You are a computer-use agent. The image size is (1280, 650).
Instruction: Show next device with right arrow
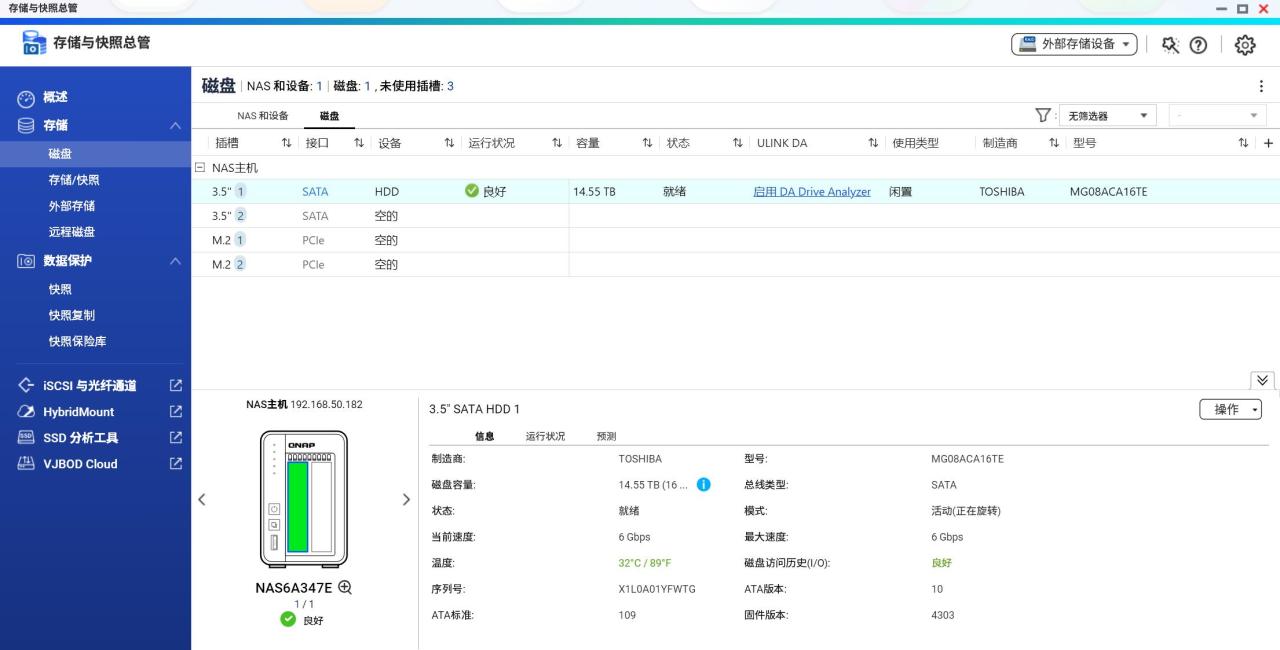[406, 499]
